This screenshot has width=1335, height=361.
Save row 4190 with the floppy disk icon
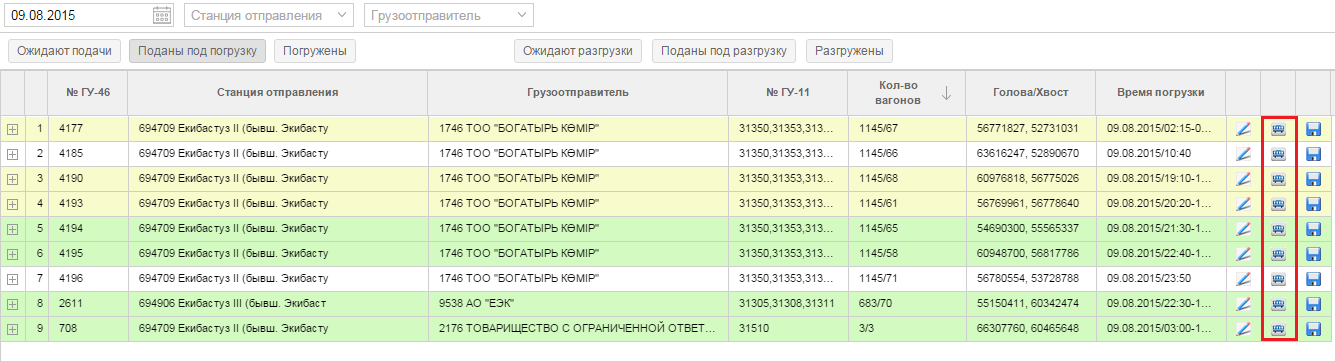pyautogui.click(x=1313, y=179)
